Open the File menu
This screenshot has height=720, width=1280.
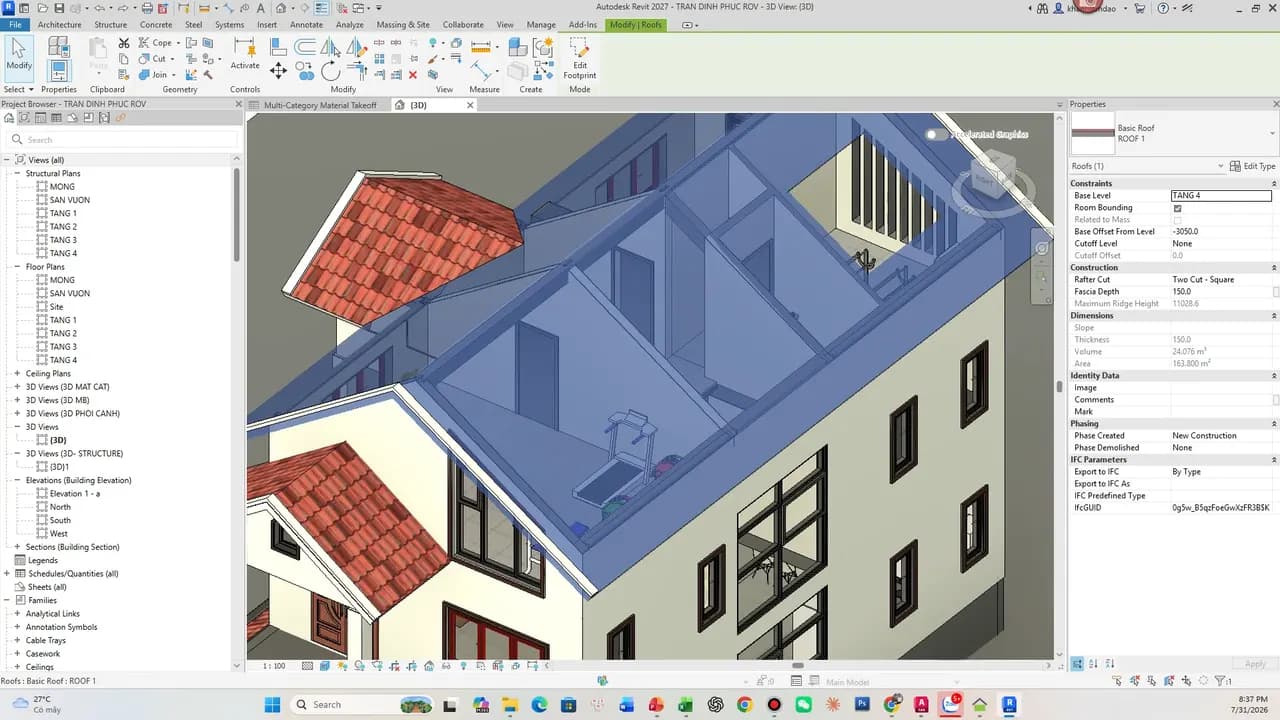pyautogui.click(x=16, y=25)
